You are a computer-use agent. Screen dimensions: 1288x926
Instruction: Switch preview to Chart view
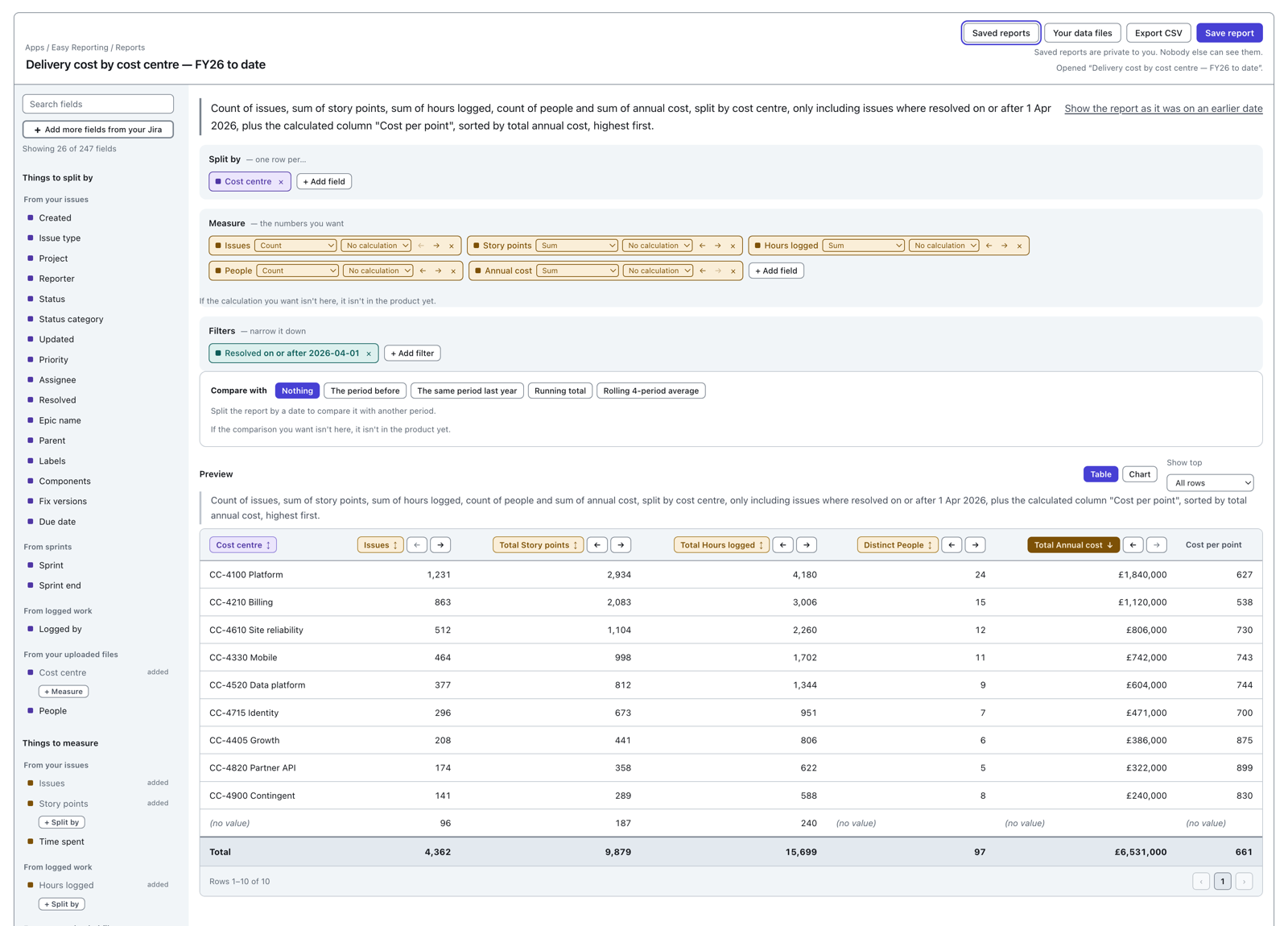pyautogui.click(x=1140, y=474)
